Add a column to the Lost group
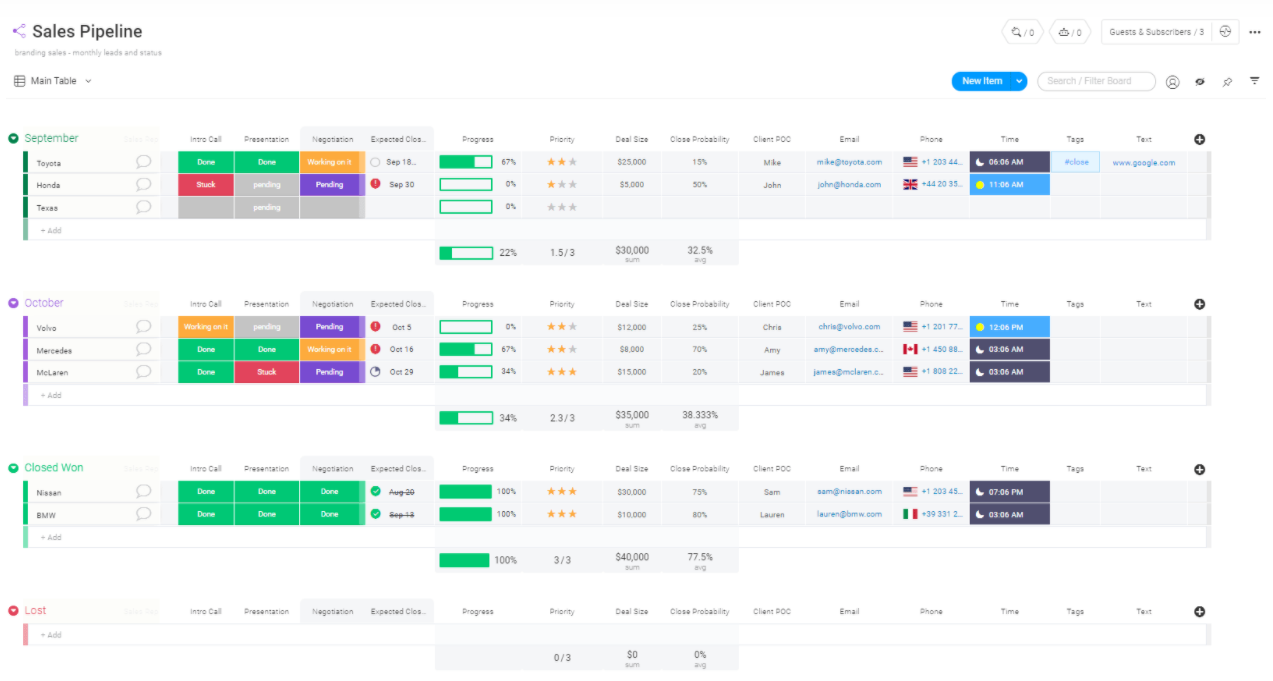Viewport: 1273px width, 681px height. pyautogui.click(x=1199, y=611)
